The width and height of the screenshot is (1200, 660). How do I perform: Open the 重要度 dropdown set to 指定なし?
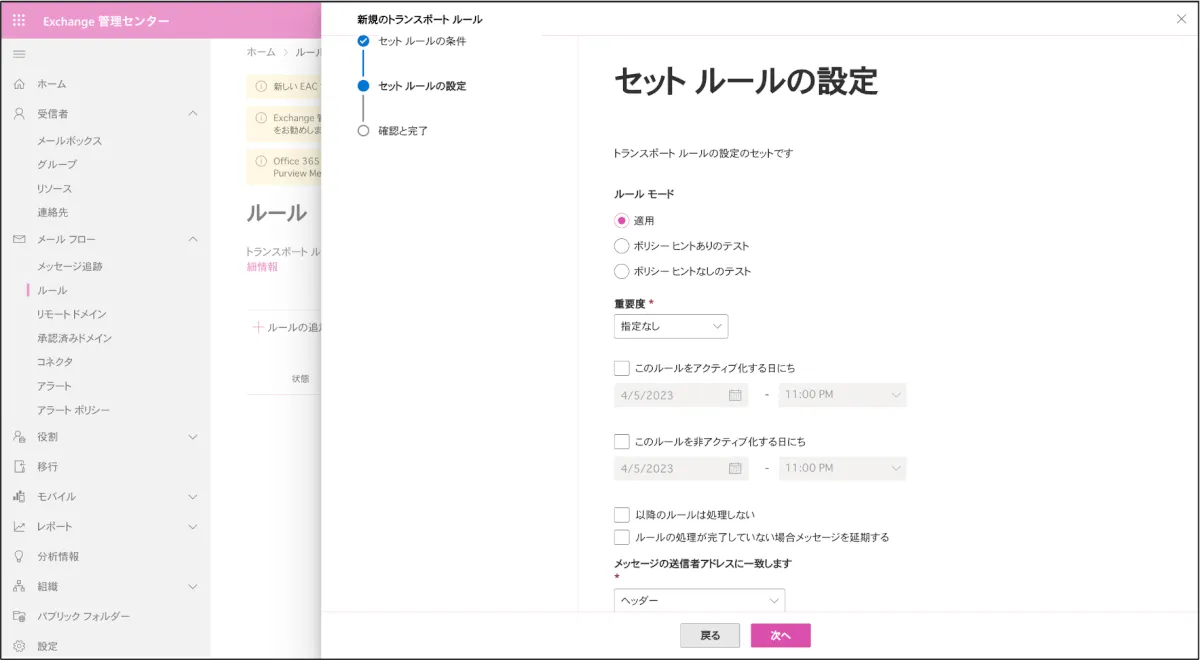670,326
